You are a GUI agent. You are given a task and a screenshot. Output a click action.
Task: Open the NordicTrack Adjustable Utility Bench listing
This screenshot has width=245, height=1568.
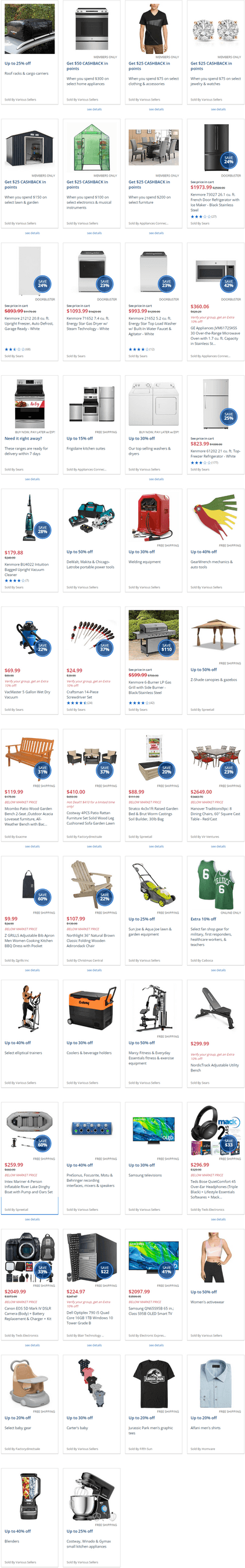pos(215,1067)
